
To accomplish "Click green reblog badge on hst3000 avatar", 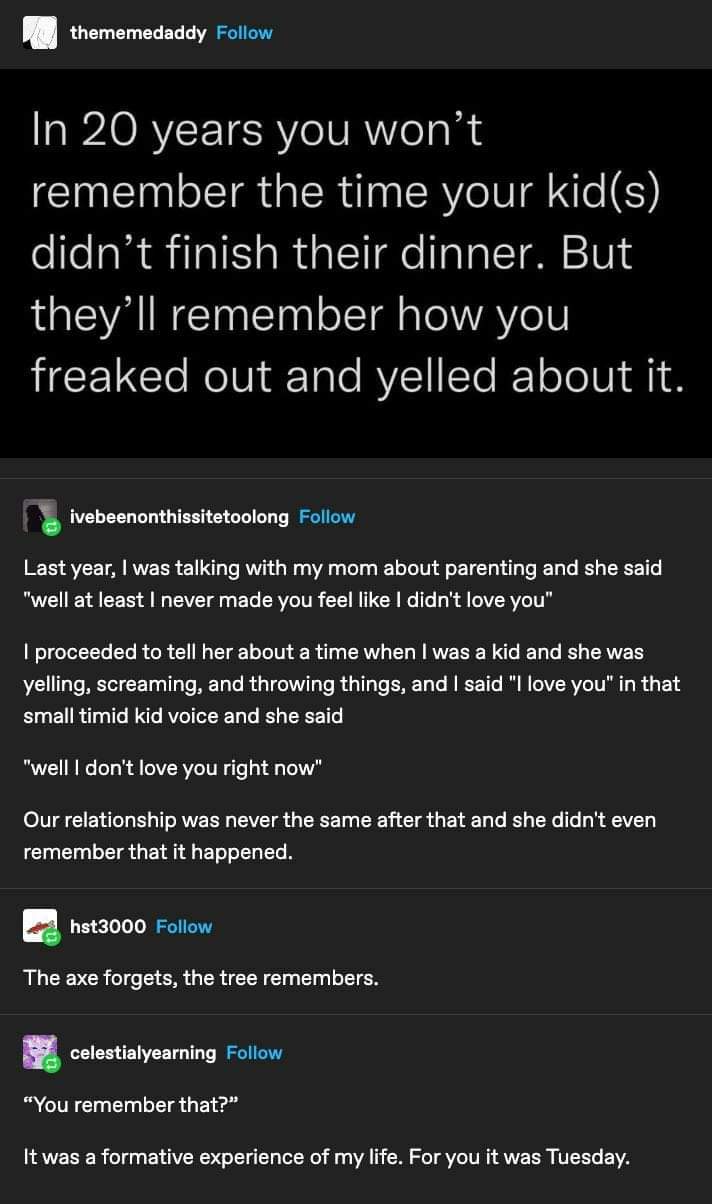I will (52, 938).
